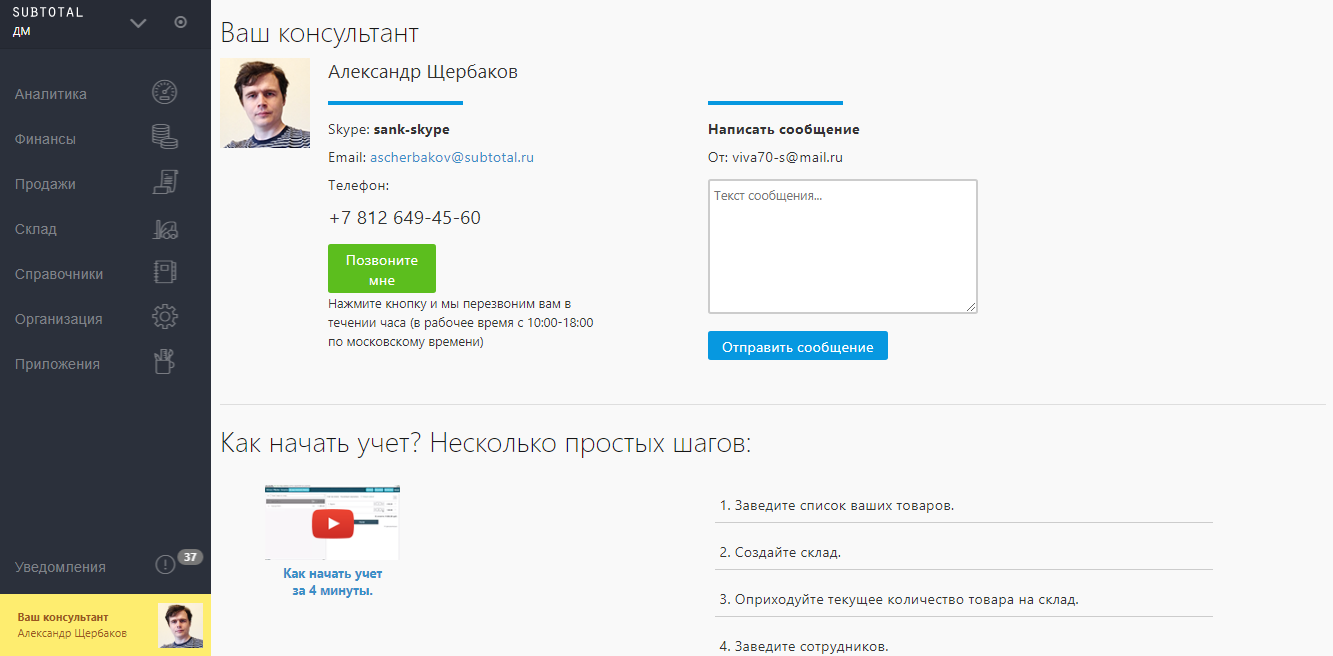The width and height of the screenshot is (1333, 656).
Task: Click the consultant photo of Александр Щербаков
Action: coord(265,103)
